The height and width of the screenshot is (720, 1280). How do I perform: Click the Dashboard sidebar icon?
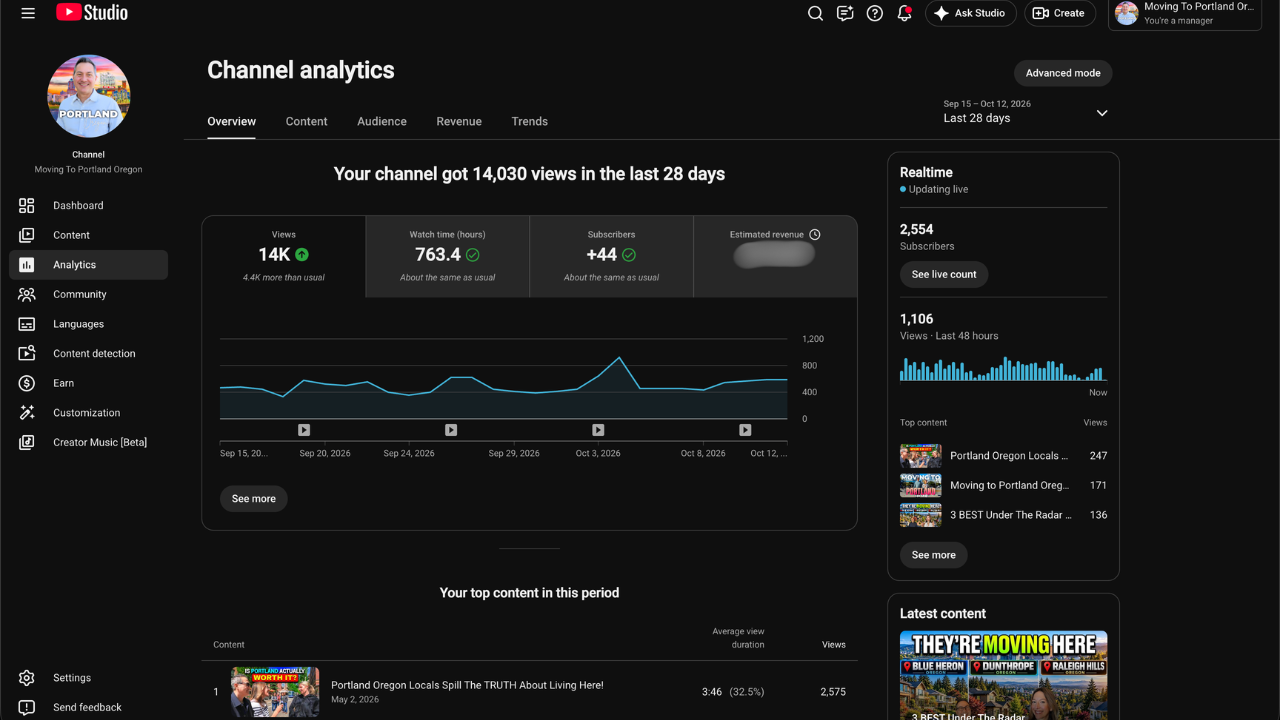coord(27,205)
